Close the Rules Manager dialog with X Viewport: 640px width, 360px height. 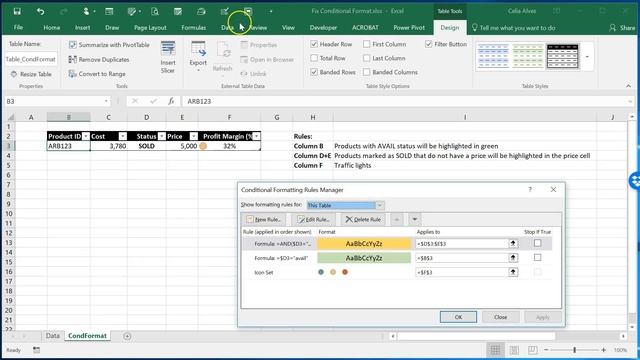tap(553, 189)
